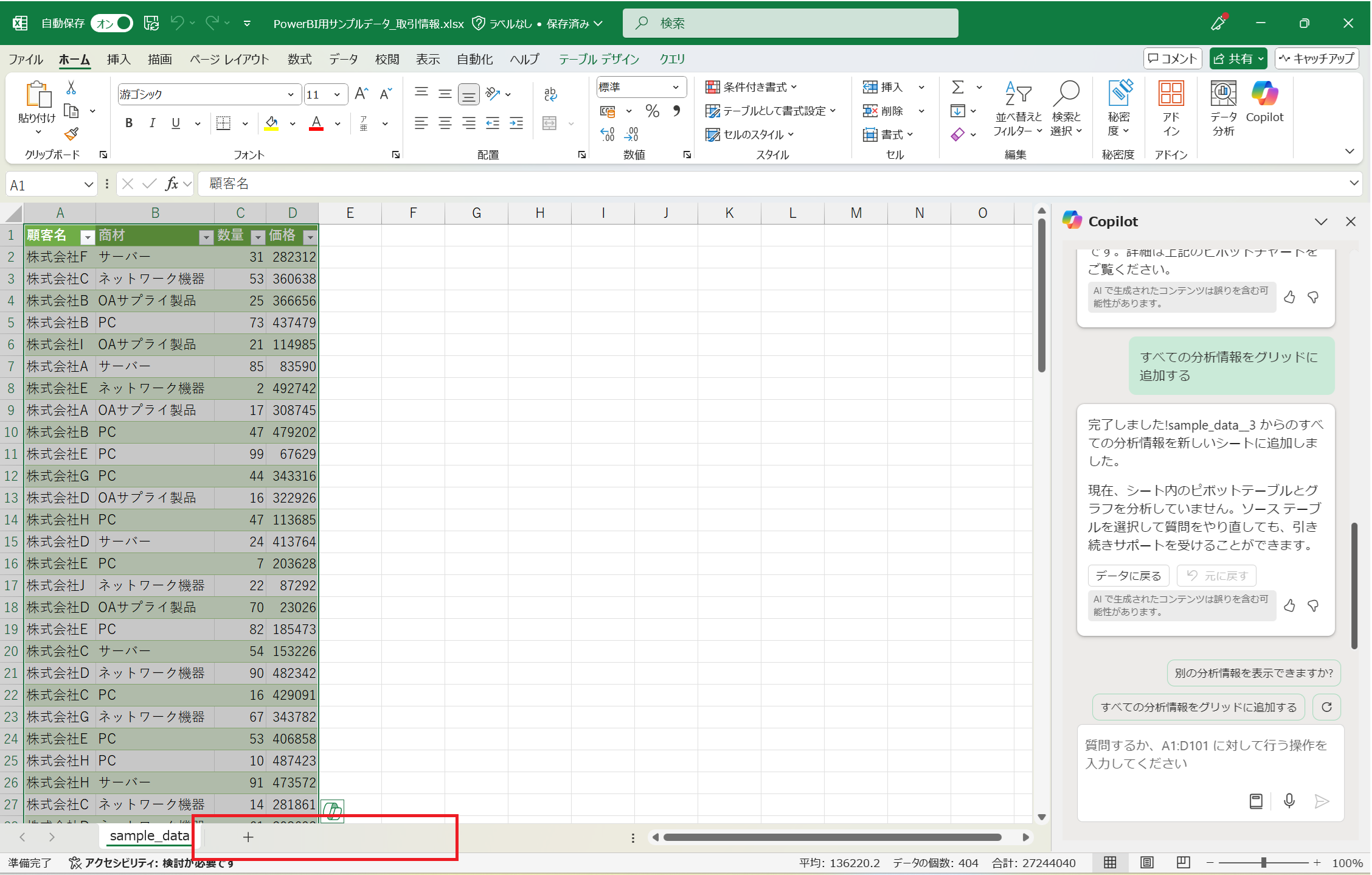
Task: Switch to the 挿入 tab
Action: pos(119,59)
